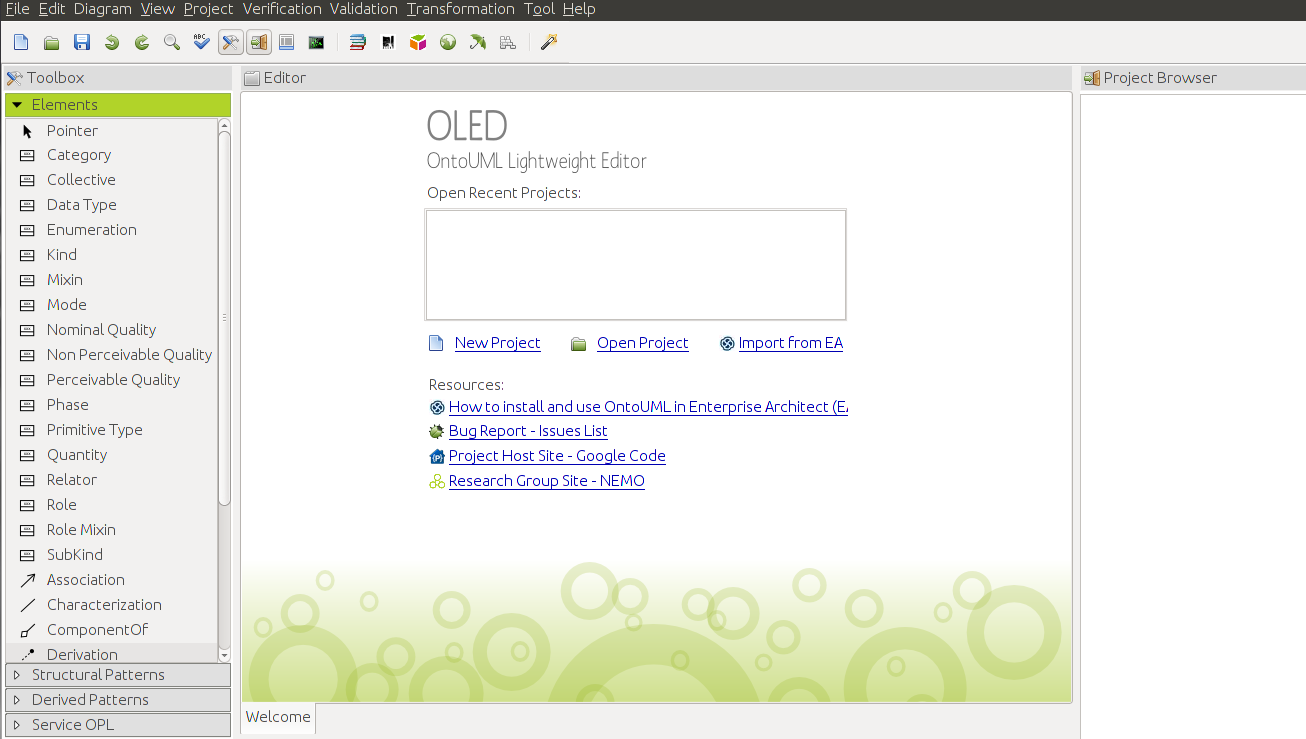Expand the Service OPL section

(x=118, y=725)
